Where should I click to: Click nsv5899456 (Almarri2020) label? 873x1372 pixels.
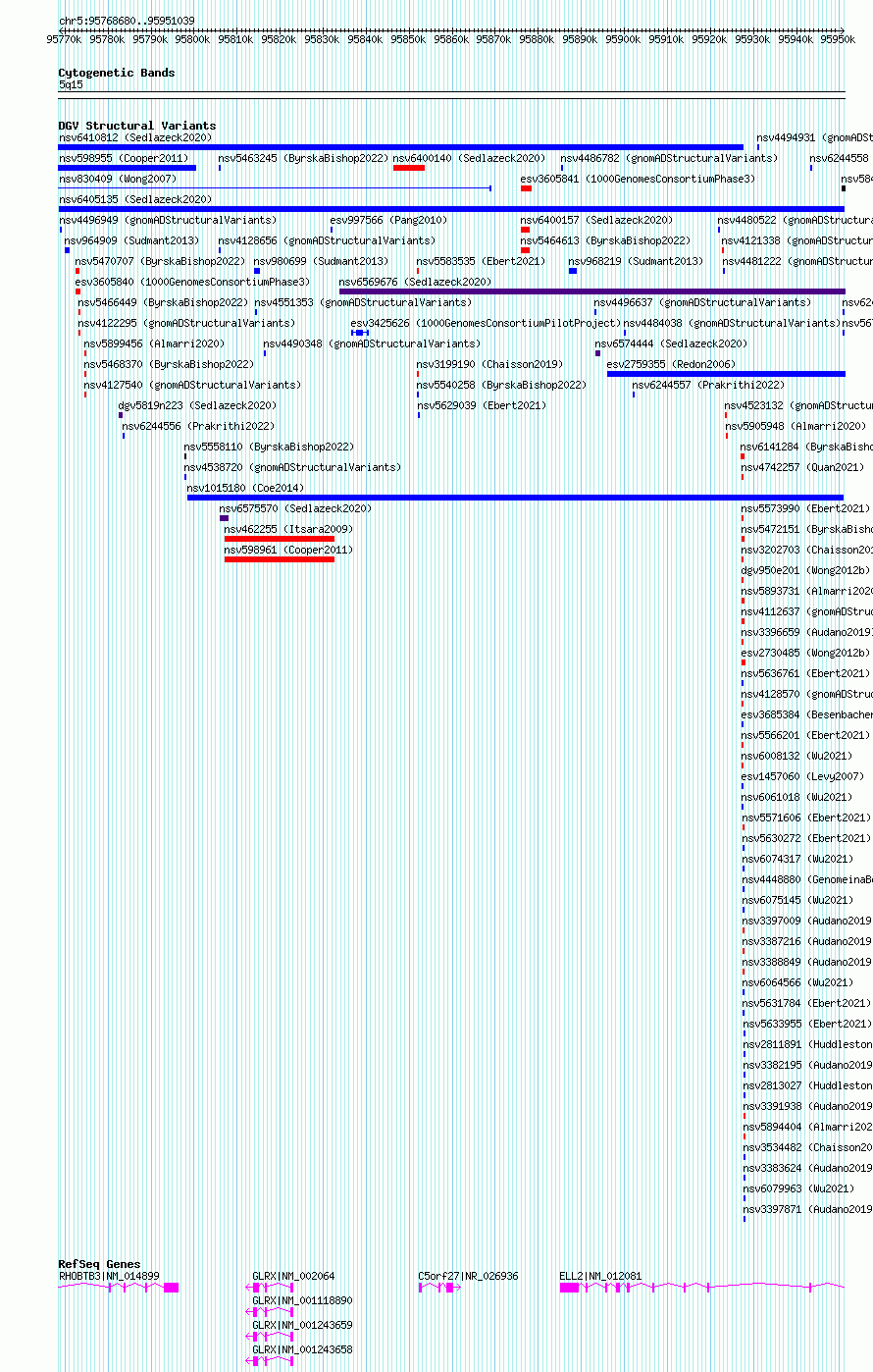click(x=154, y=343)
